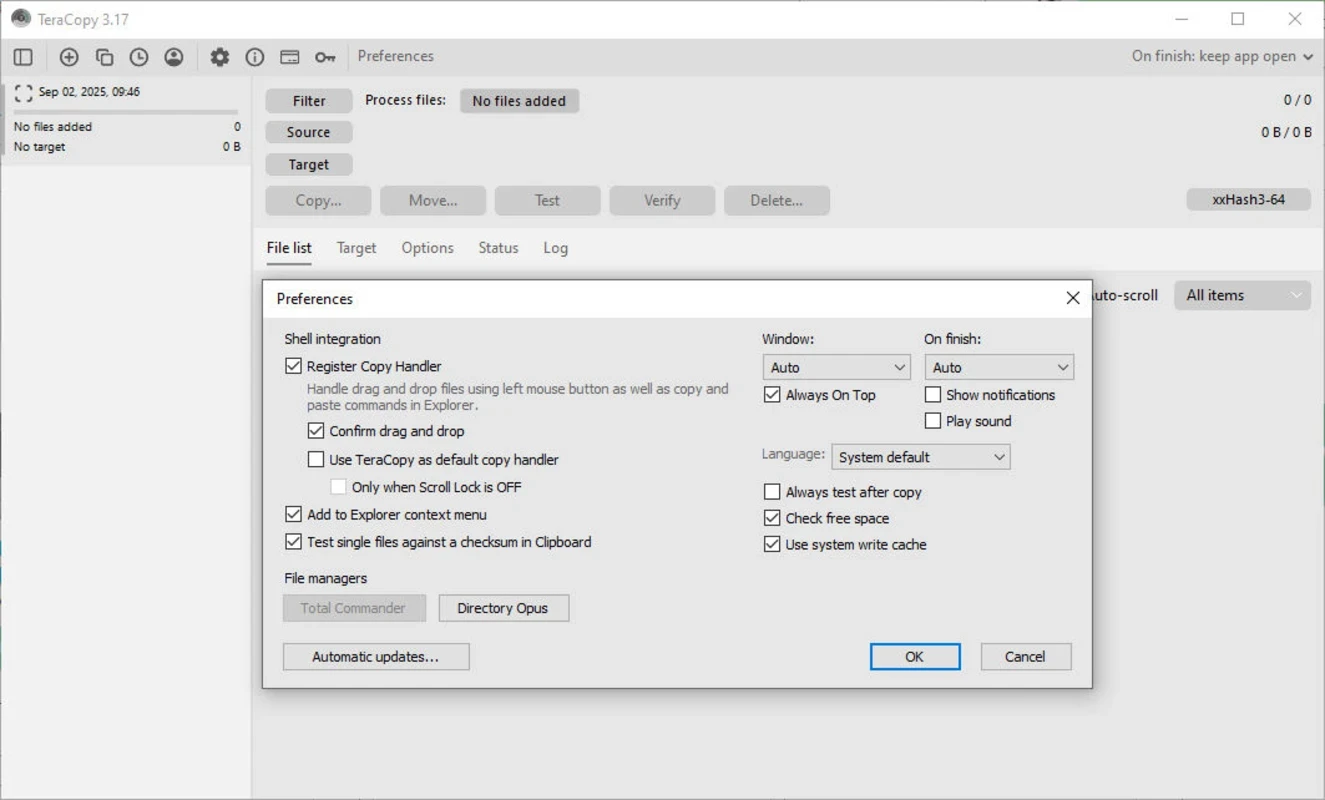Click the key license icon
Image resolution: width=1325 pixels, height=800 pixels.
tap(325, 57)
